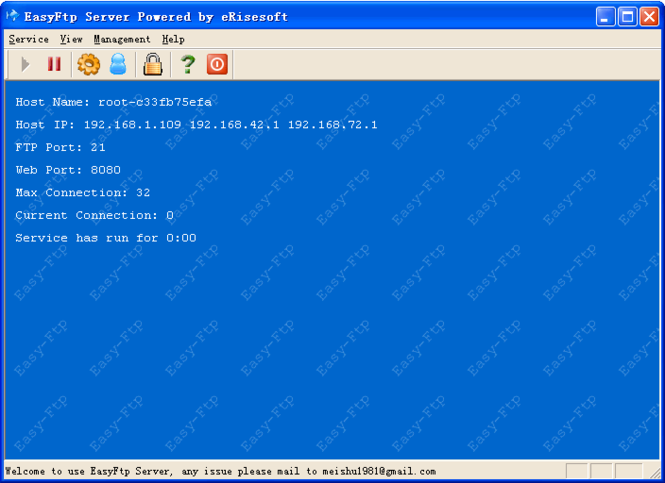Maximize the EasyFtp Server window
Viewport: 665px width, 483px height.
click(627, 17)
